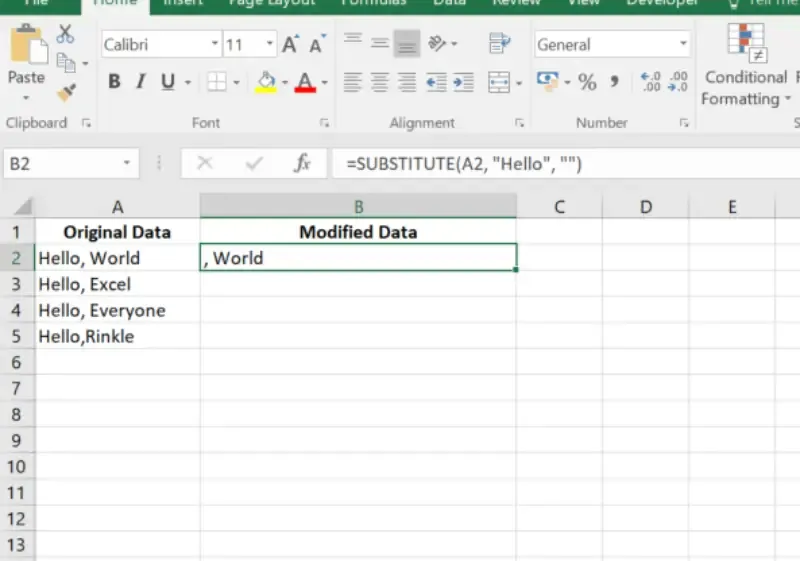Cancel formula entry with X icon

(x=205, y=163)
